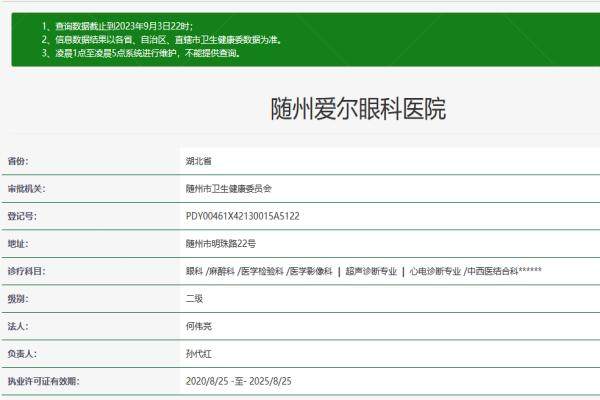Screen dimensions: 600x400
Task: Click the 登记号 label
Action: point(22,216)
